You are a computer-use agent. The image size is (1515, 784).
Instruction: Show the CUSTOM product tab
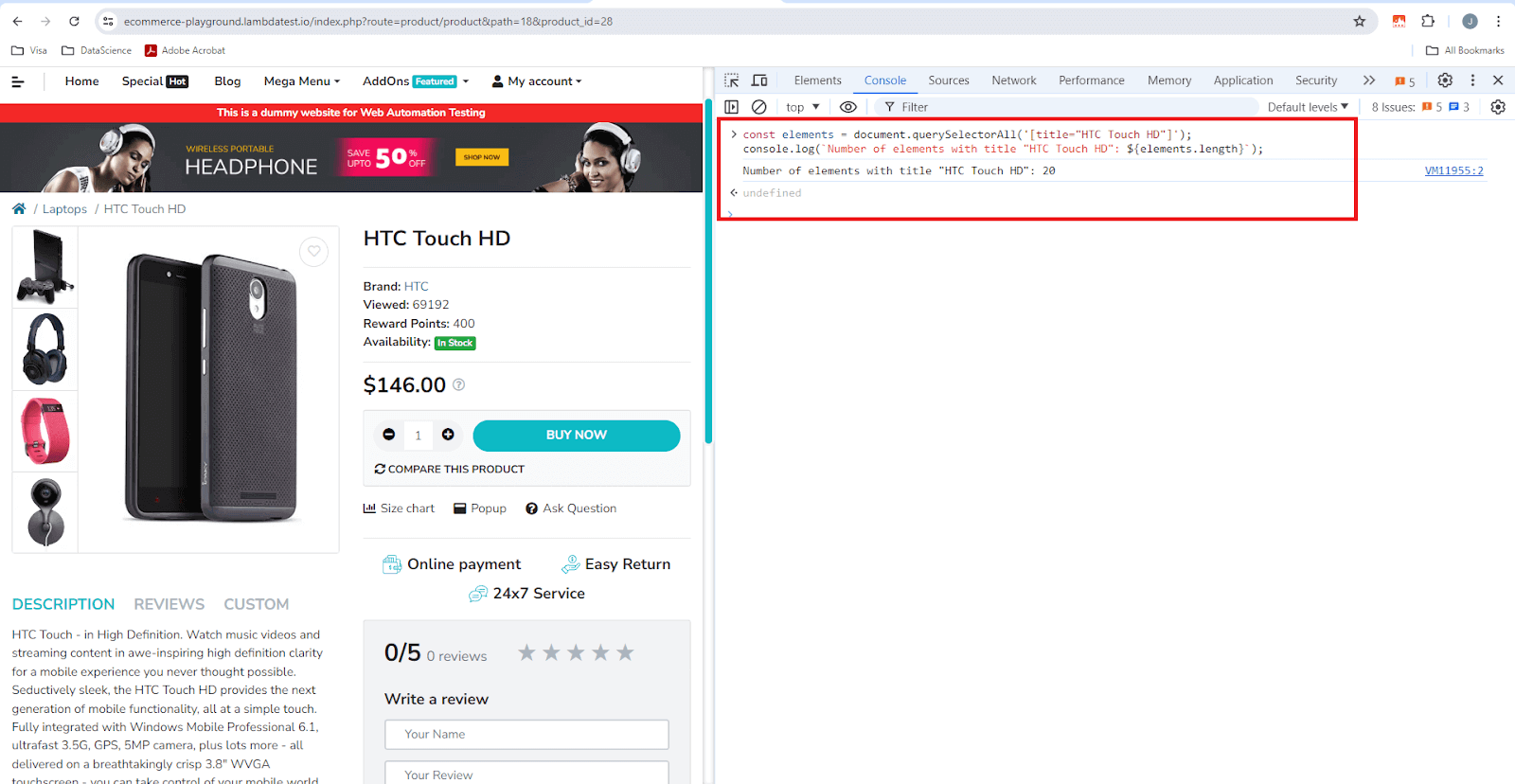(256, 604)
